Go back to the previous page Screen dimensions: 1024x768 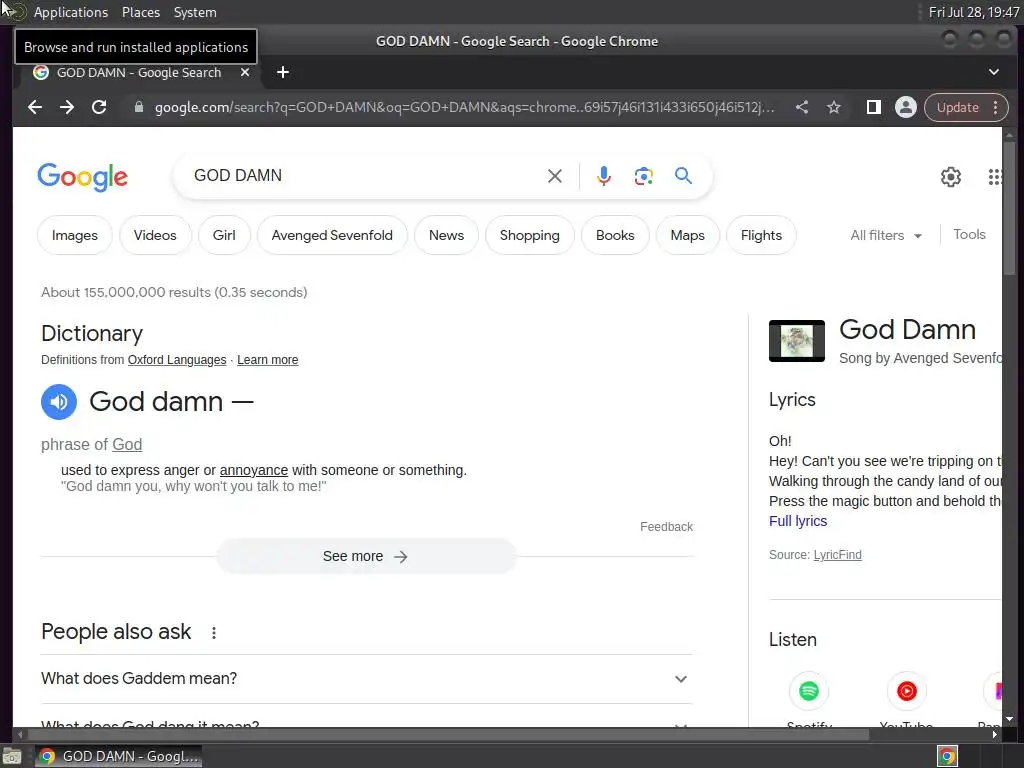coord(35,107)
